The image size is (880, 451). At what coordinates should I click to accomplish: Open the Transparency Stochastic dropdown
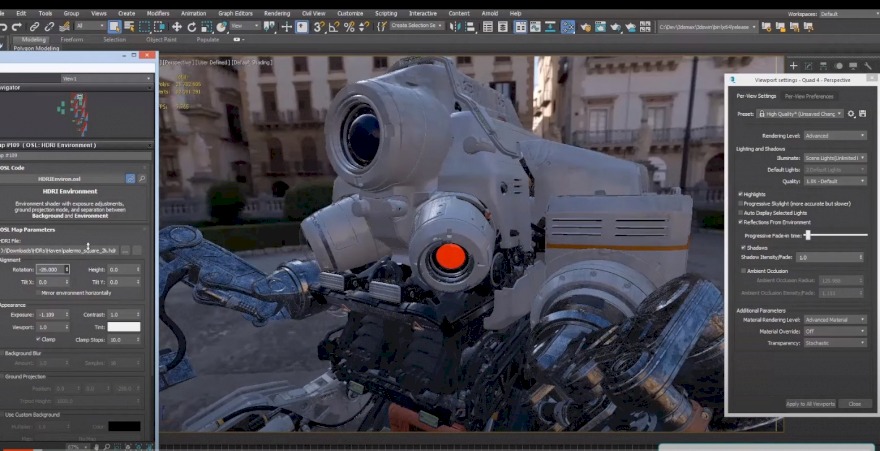(x=835, y=343)
